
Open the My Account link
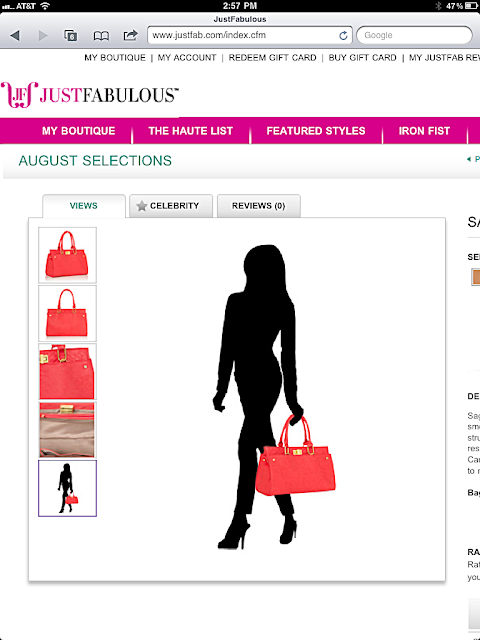(187, 58)
